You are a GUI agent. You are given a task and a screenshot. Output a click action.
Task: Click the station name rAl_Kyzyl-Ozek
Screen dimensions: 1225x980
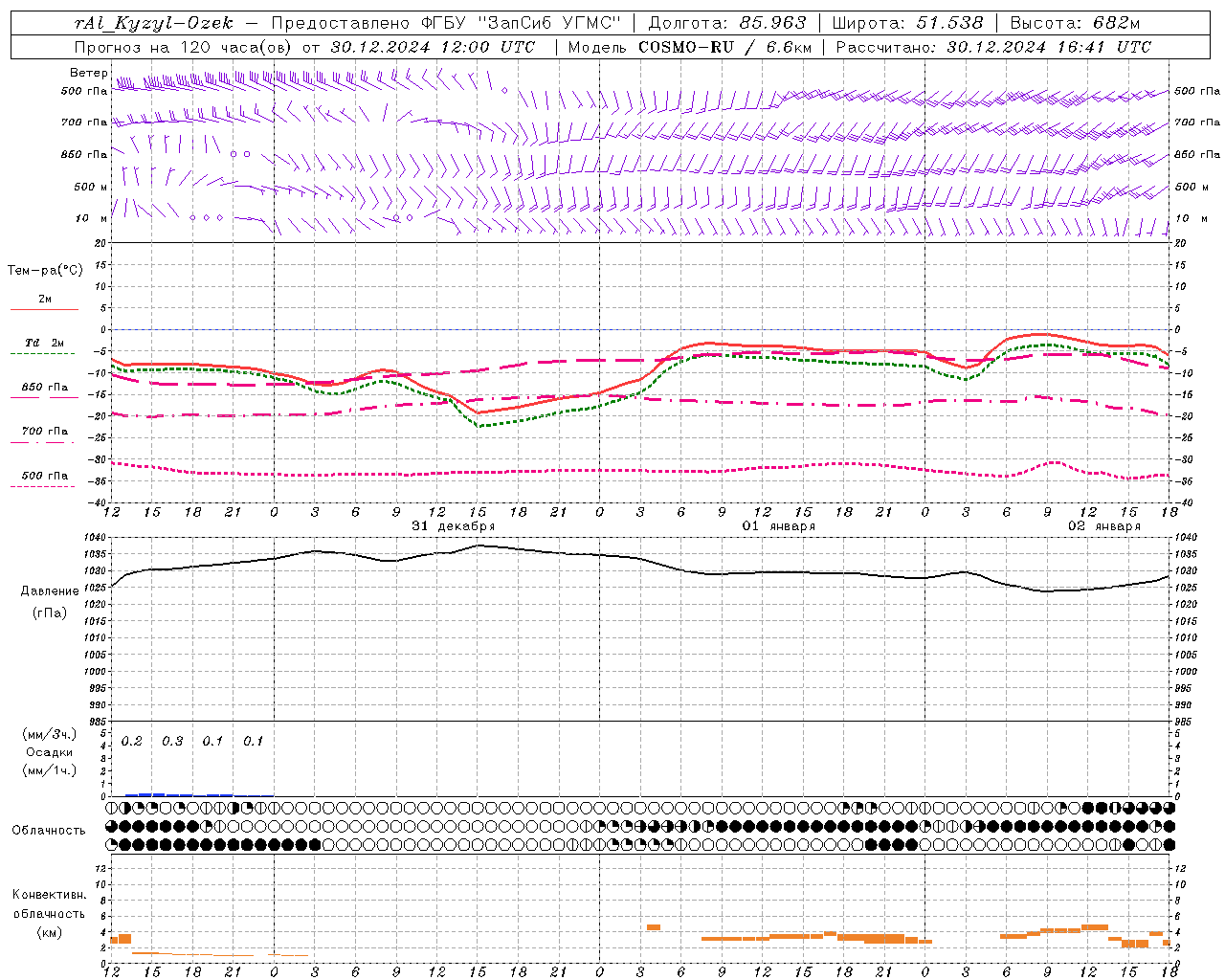[153, 23]
